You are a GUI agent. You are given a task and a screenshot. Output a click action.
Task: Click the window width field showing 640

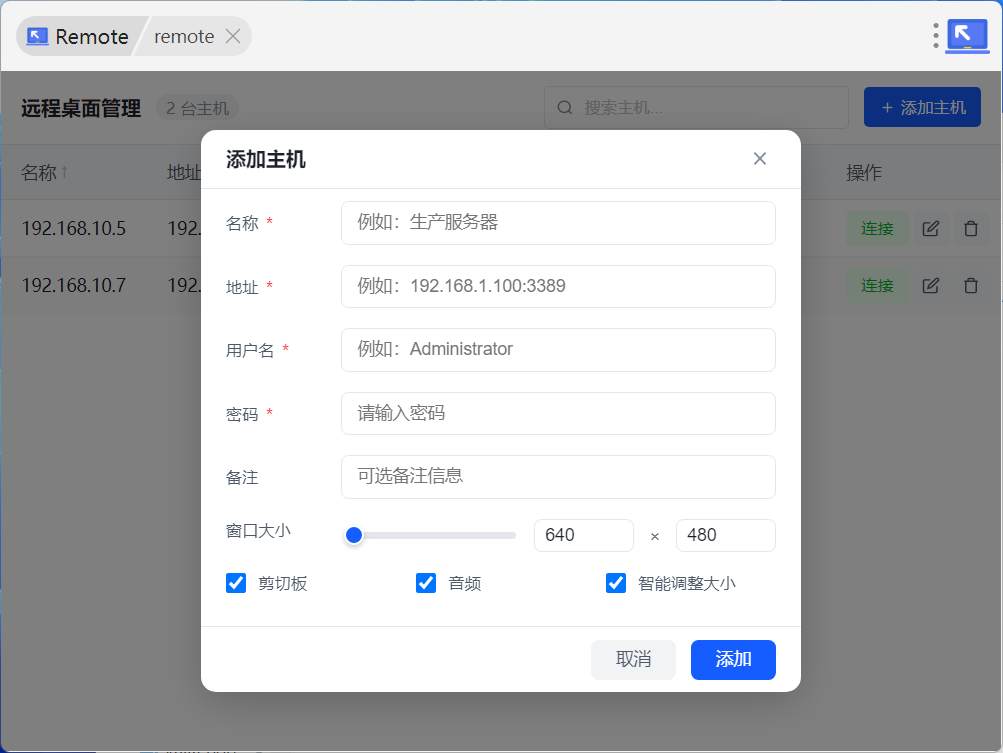[x=584, y=535]
